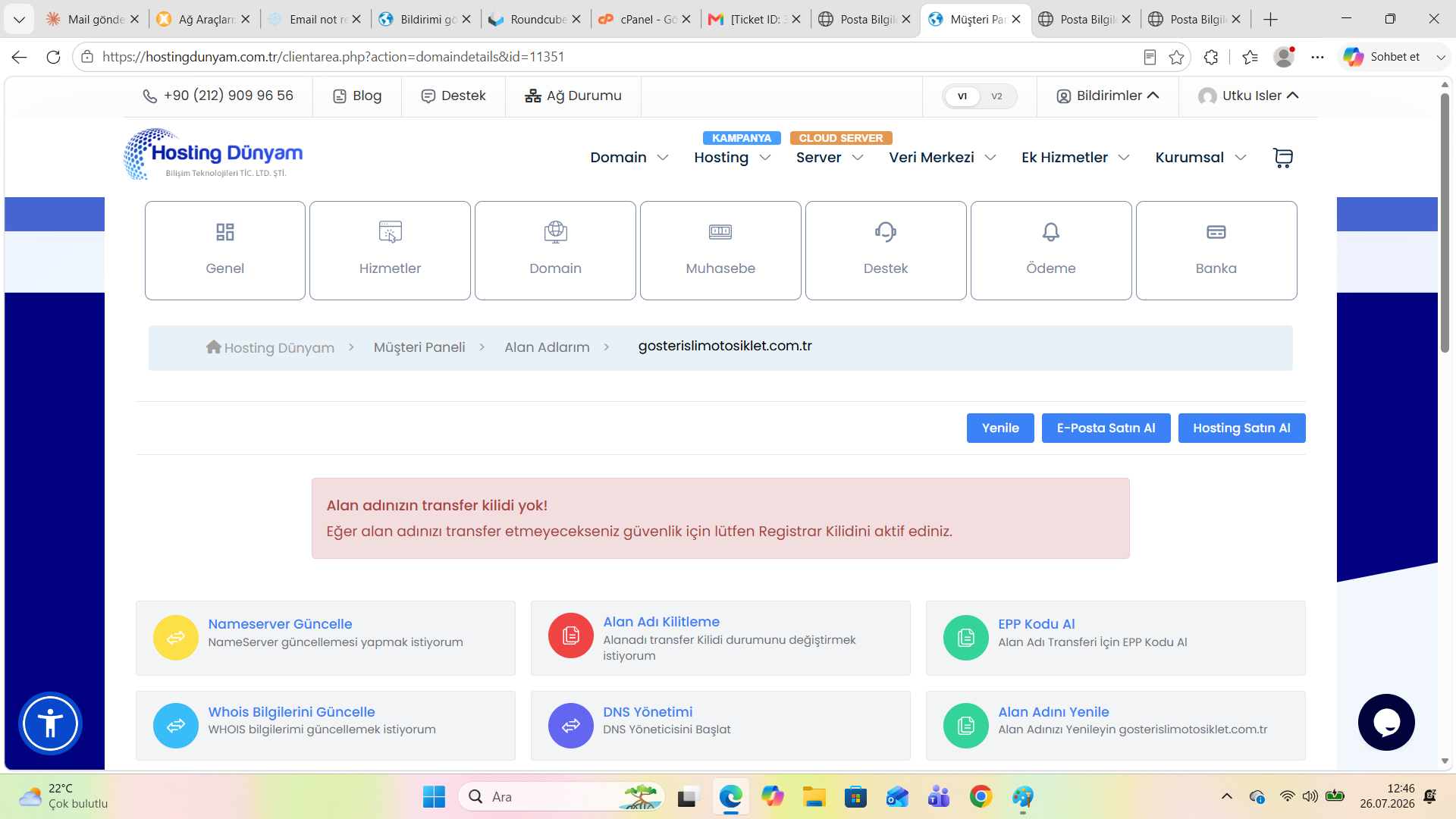Image resolution: width=1456 pixels, height=819 pixels.
Task: Click the red Alan Adı Kilitleme icon
Action: pos(571,635)
